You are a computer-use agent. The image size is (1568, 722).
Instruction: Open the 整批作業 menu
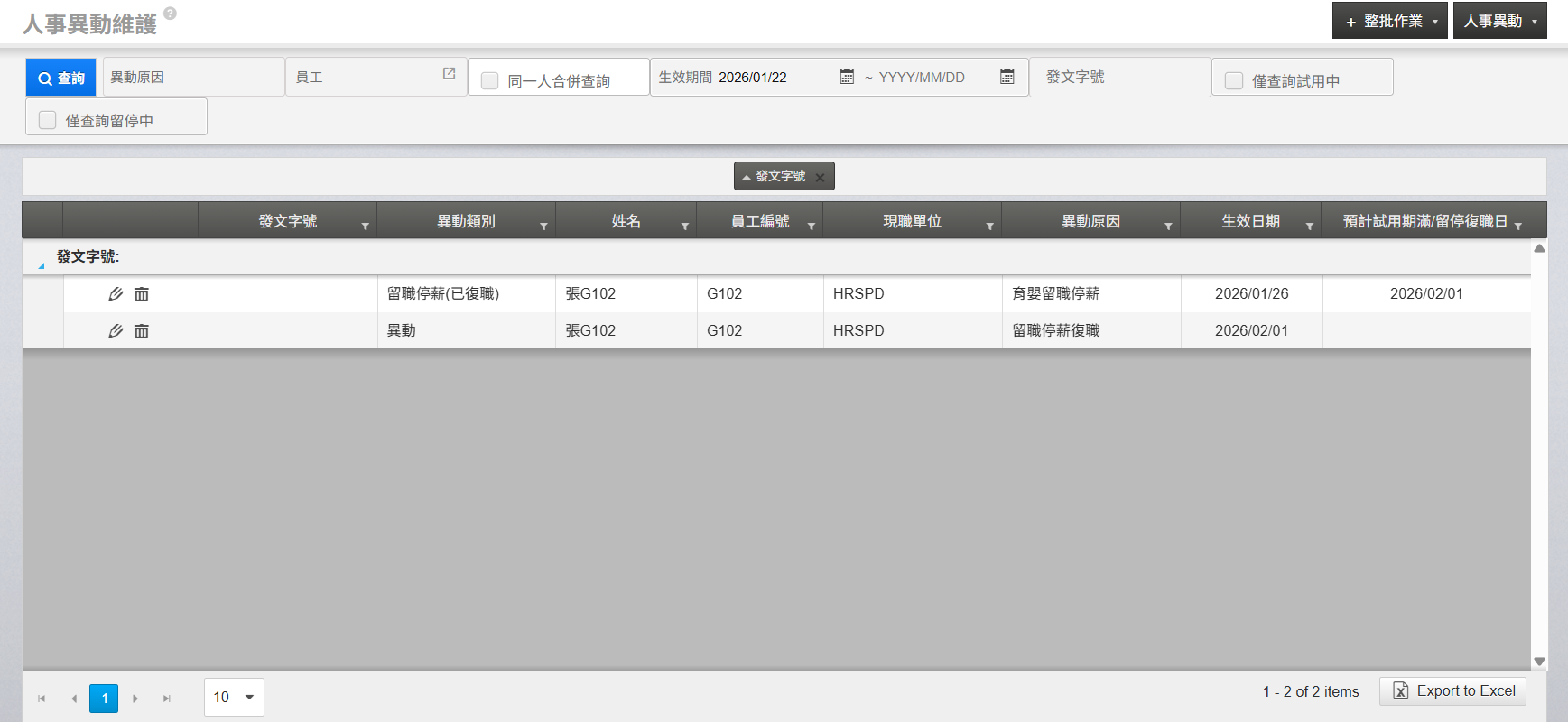[x=1390, y=21]
